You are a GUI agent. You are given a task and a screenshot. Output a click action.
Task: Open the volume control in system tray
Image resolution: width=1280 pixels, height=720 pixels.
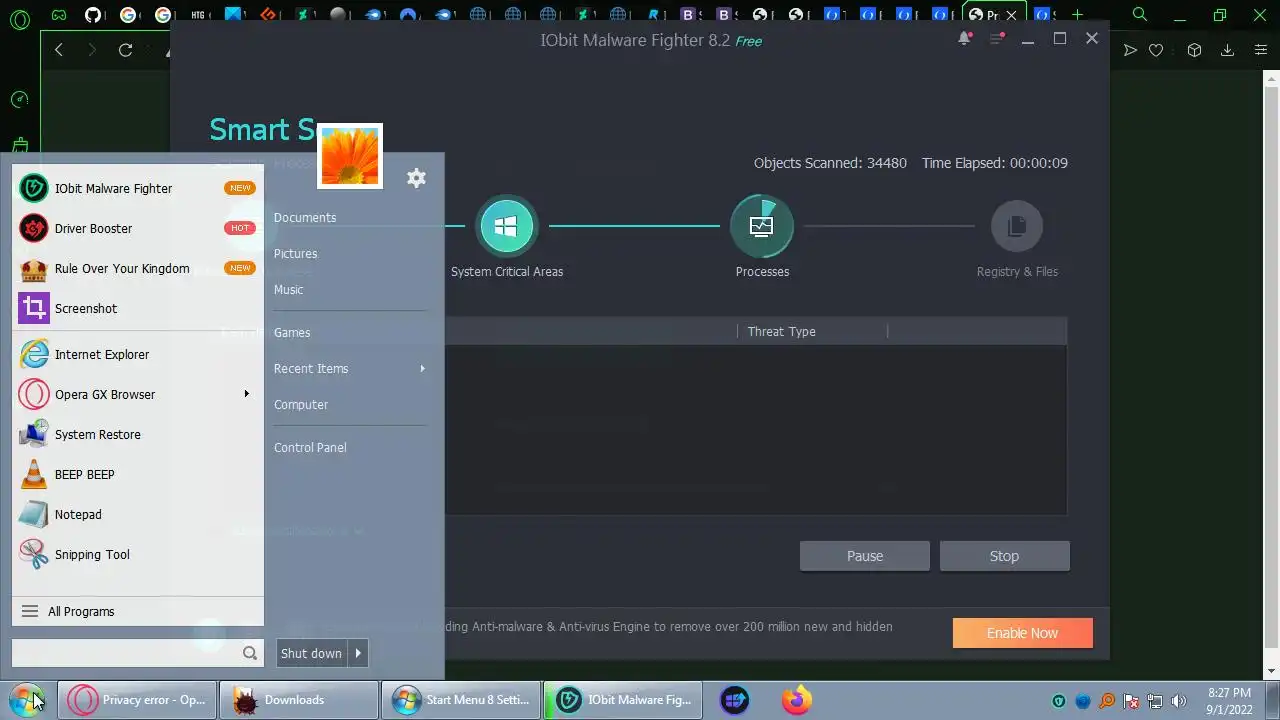click(1179, 701)
